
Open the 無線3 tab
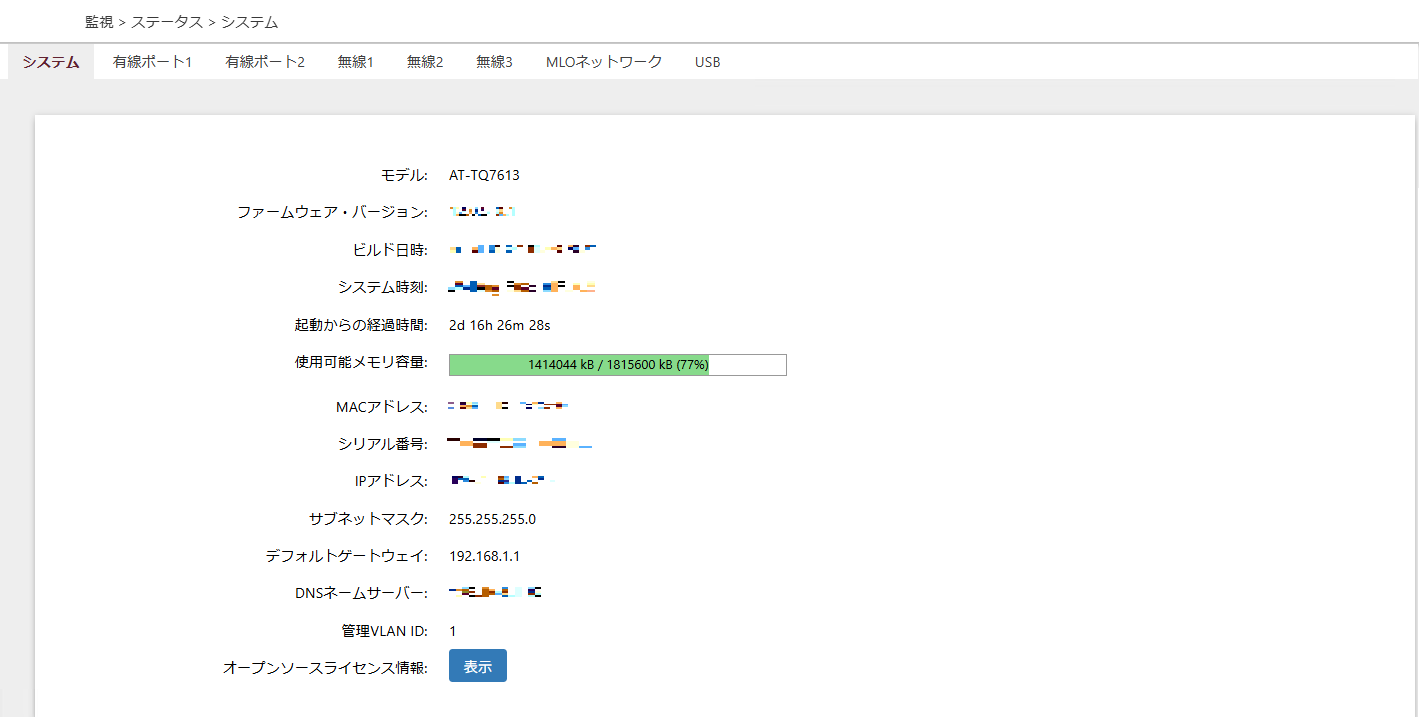(x=494, y=62)
